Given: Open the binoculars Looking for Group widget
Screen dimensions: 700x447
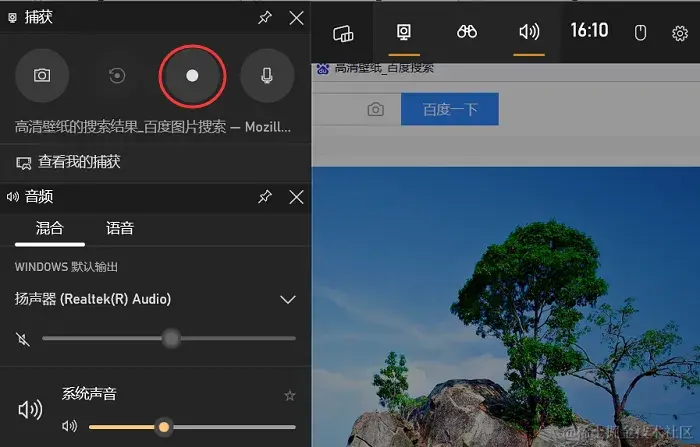Looking at the screenshot, I should pos(467,32).
